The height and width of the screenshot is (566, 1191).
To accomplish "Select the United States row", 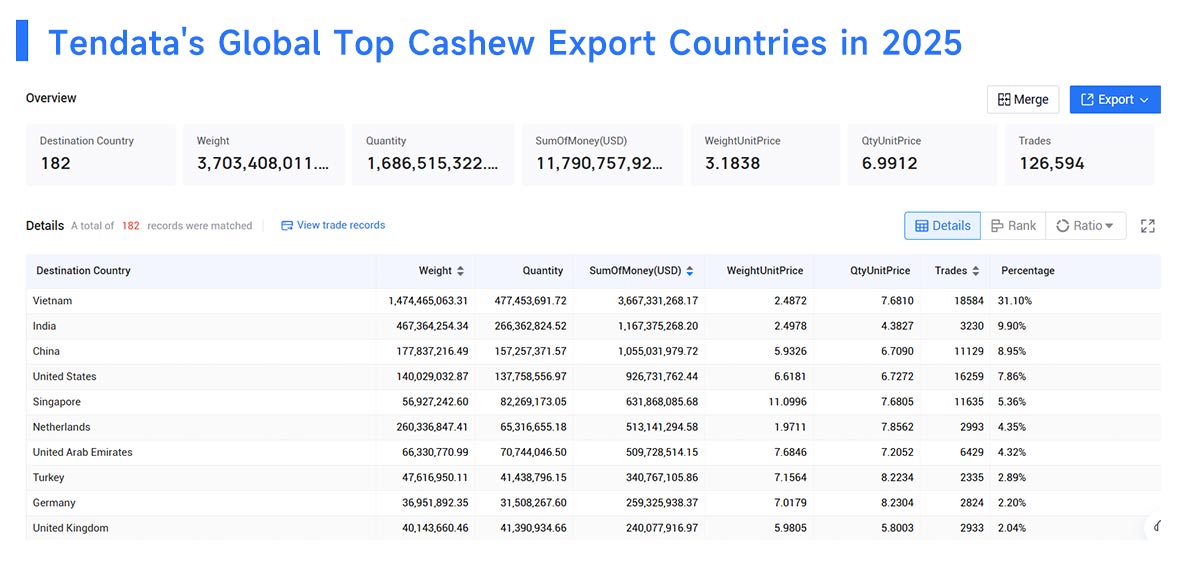I will [593, 376].
